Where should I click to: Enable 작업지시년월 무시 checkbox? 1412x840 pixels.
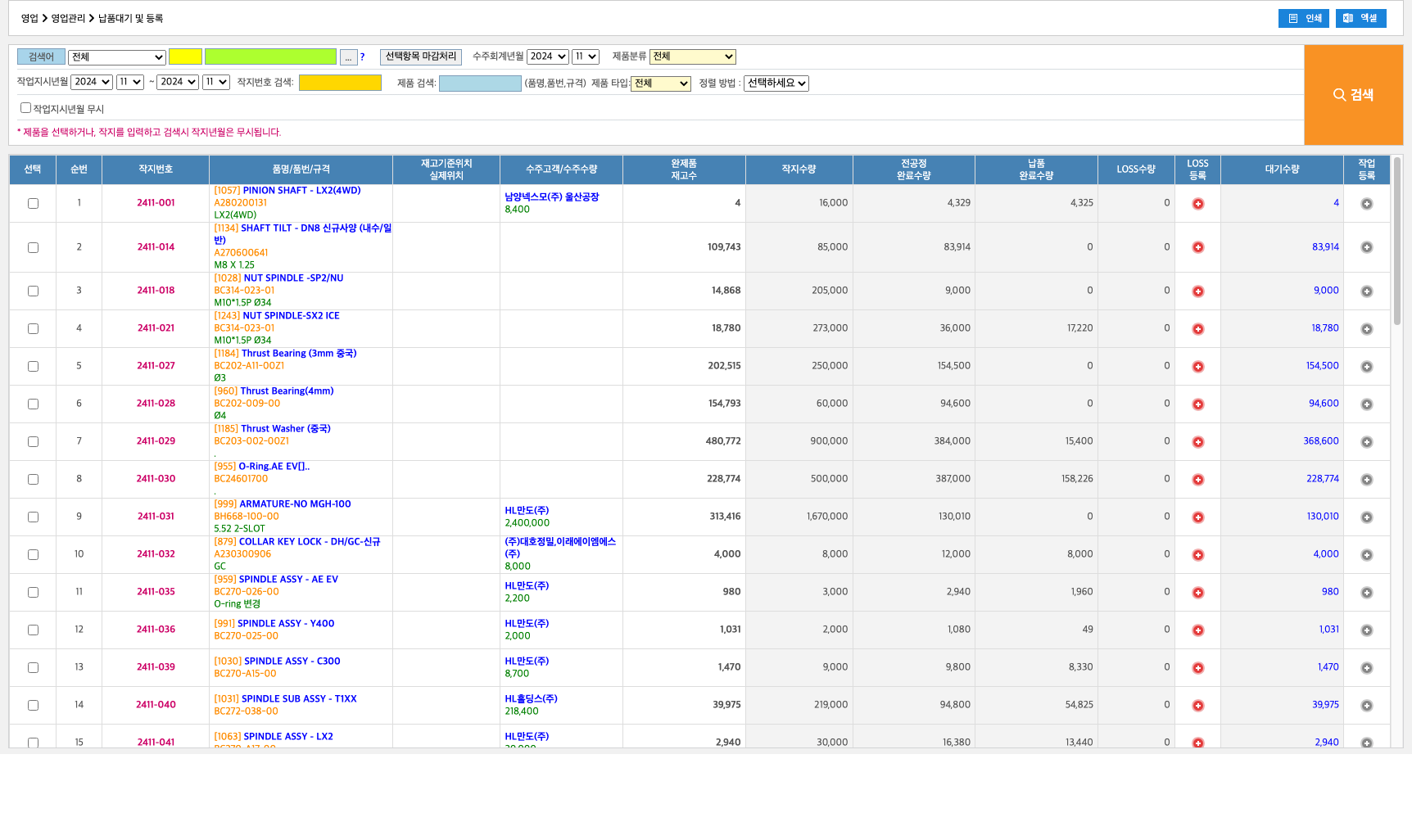pyautogui.click(x=25, y=108)
